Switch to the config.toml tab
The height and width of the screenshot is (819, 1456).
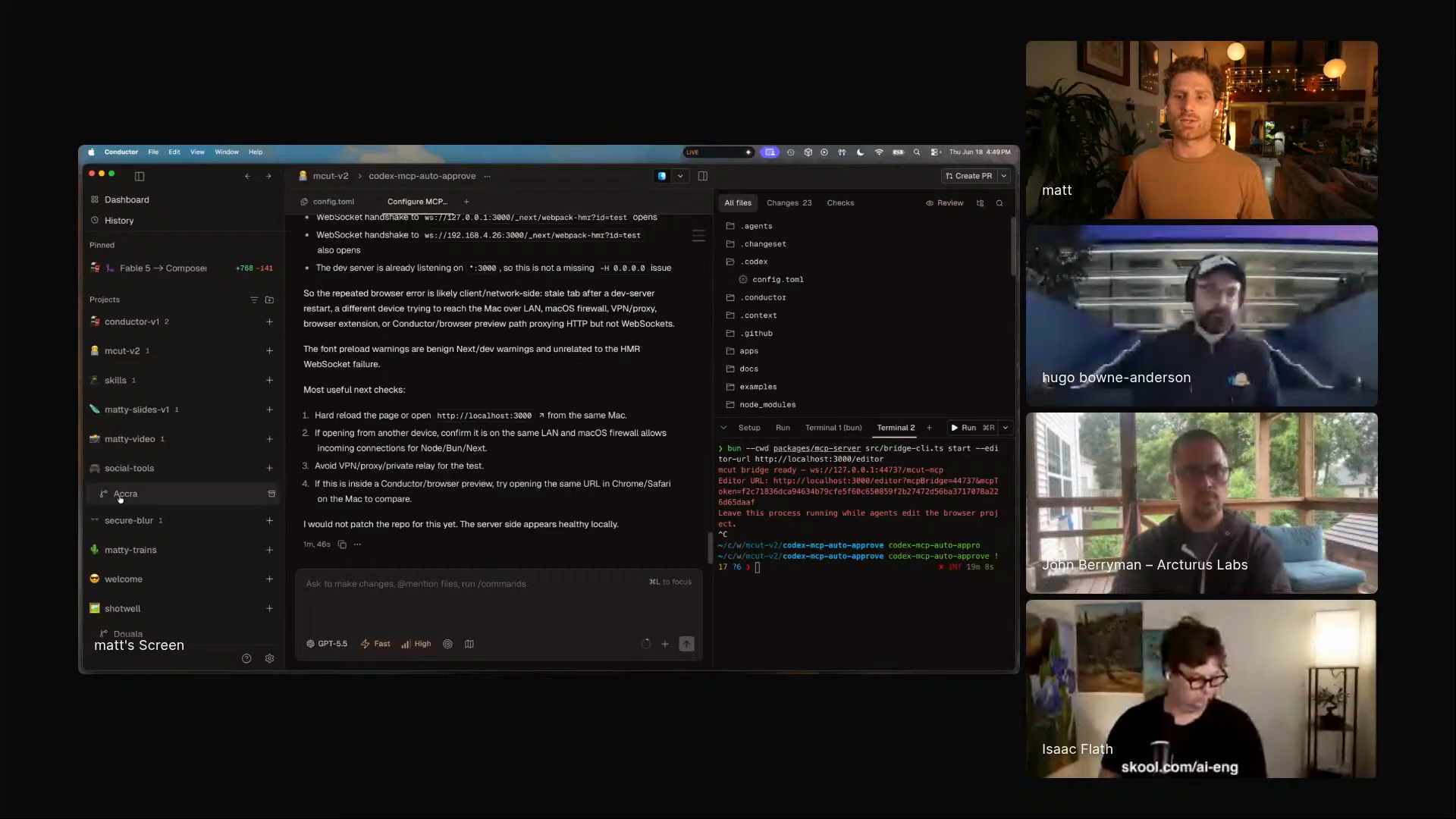pos(328,202)
